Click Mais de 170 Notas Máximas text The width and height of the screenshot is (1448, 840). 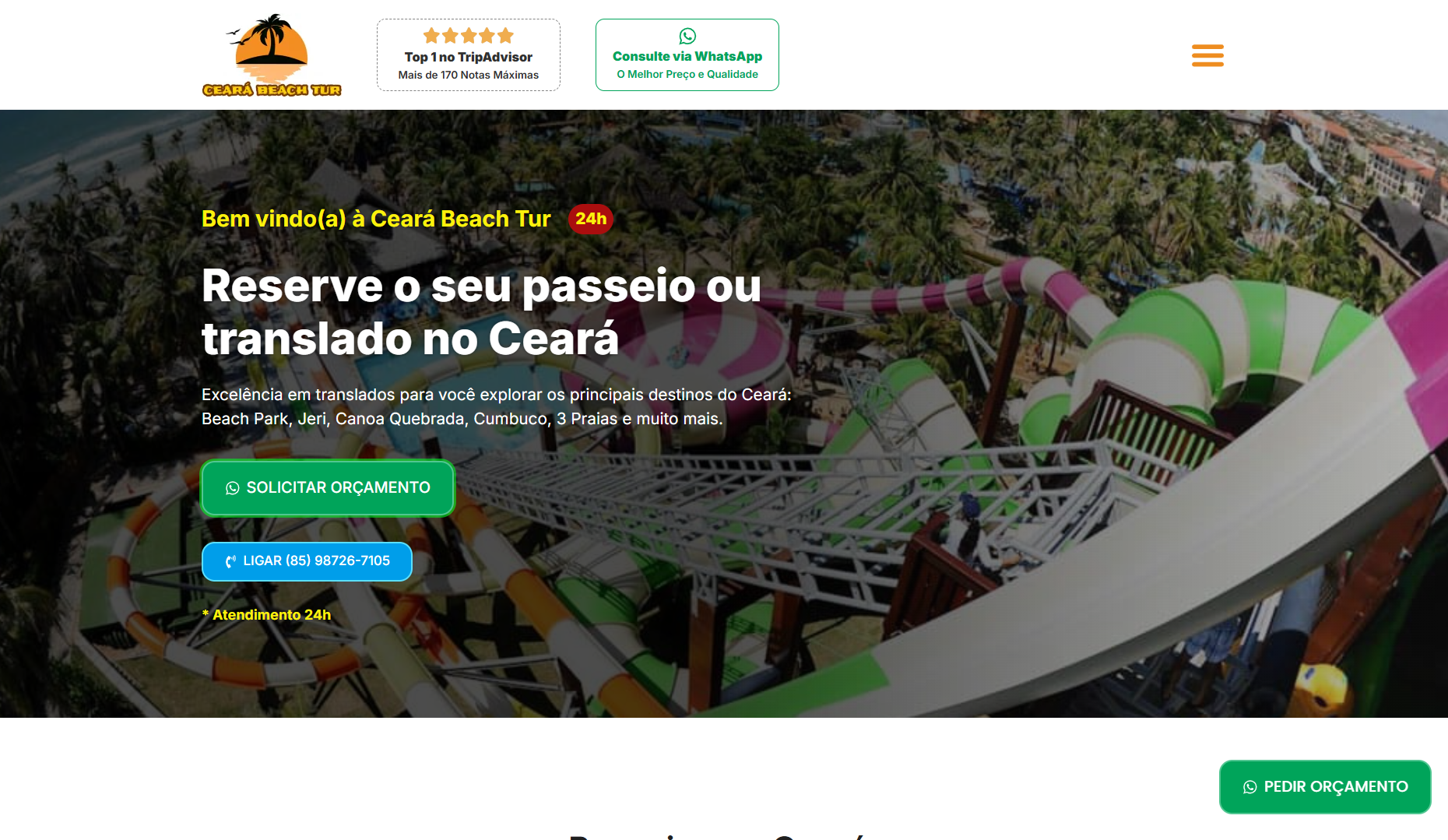[469, 75]
